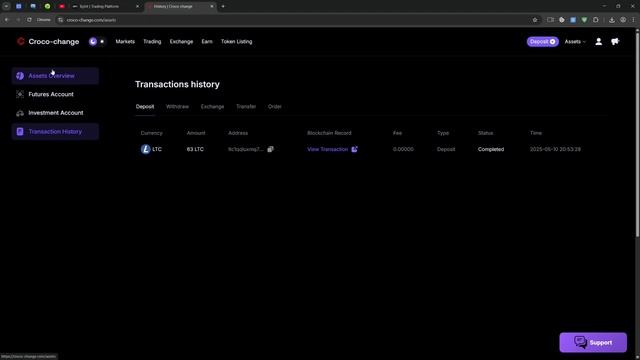Select Assets Overview in sidebar
640x360 pixels.
55,76
